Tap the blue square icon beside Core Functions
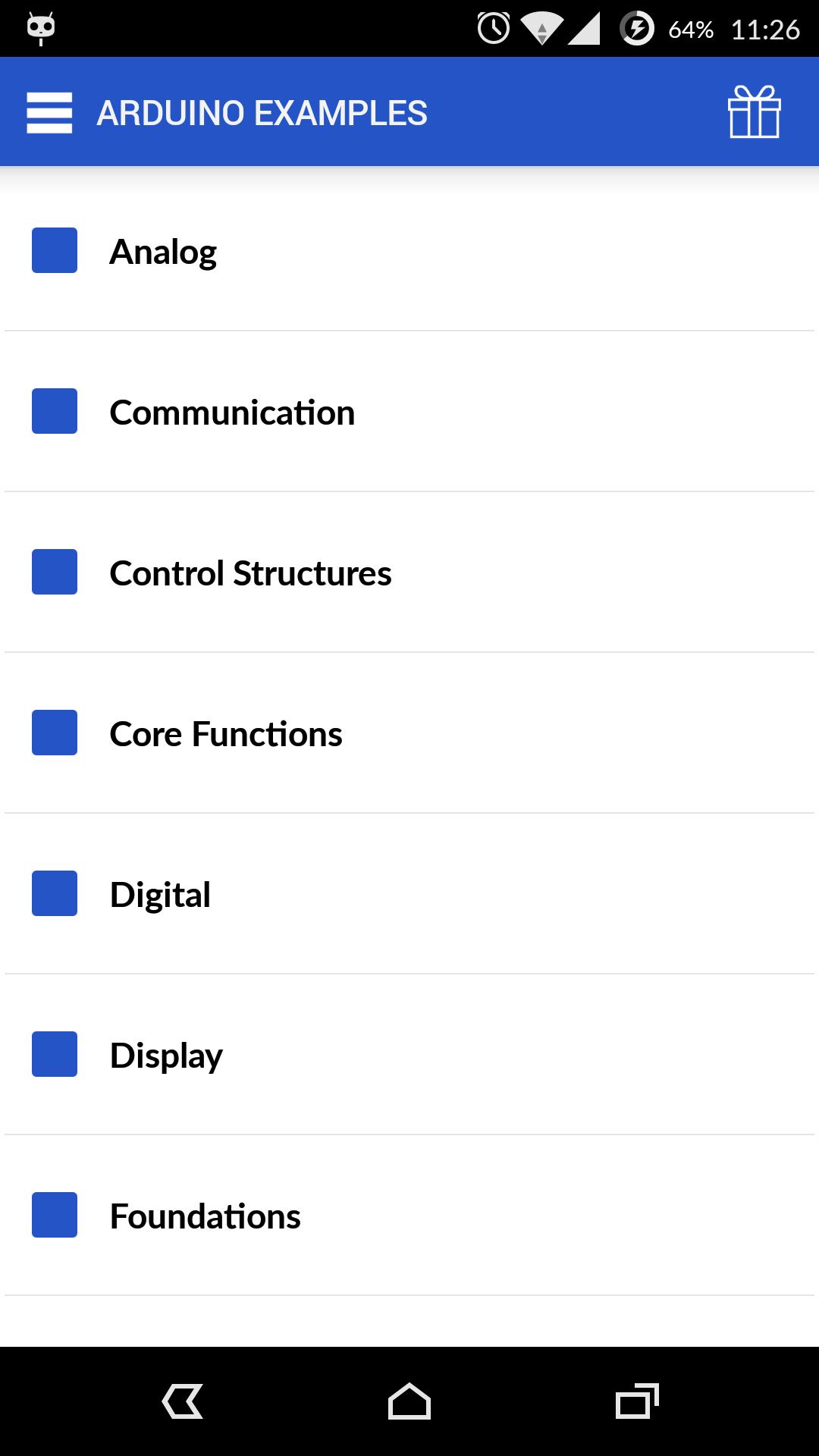Viewport: 819px width, 1456px height. click(x=54, y=733)
